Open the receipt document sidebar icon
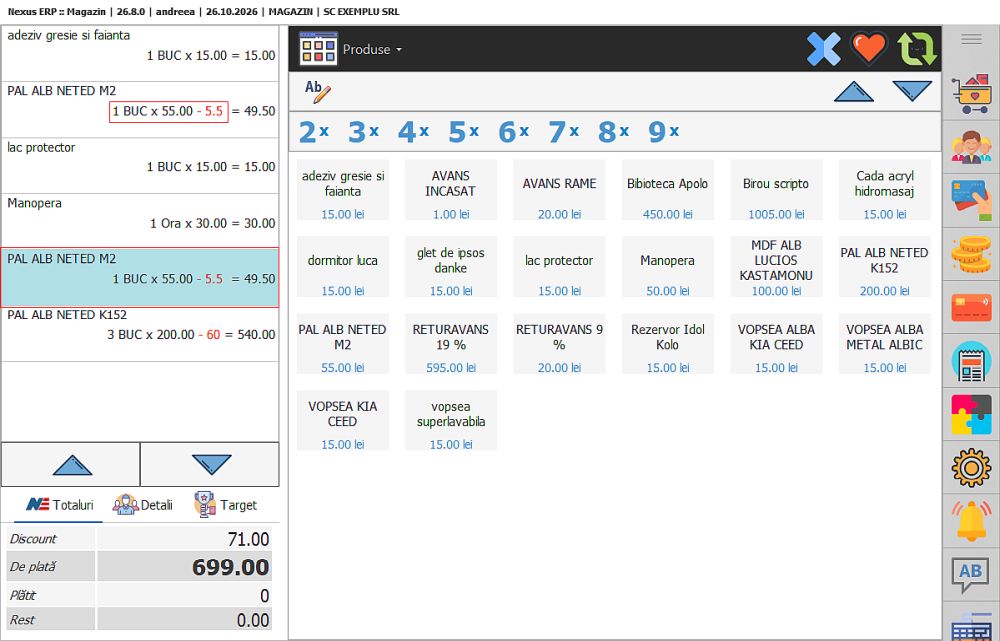Viewport: 1000px width, 641px height. (x=971, y=361)
